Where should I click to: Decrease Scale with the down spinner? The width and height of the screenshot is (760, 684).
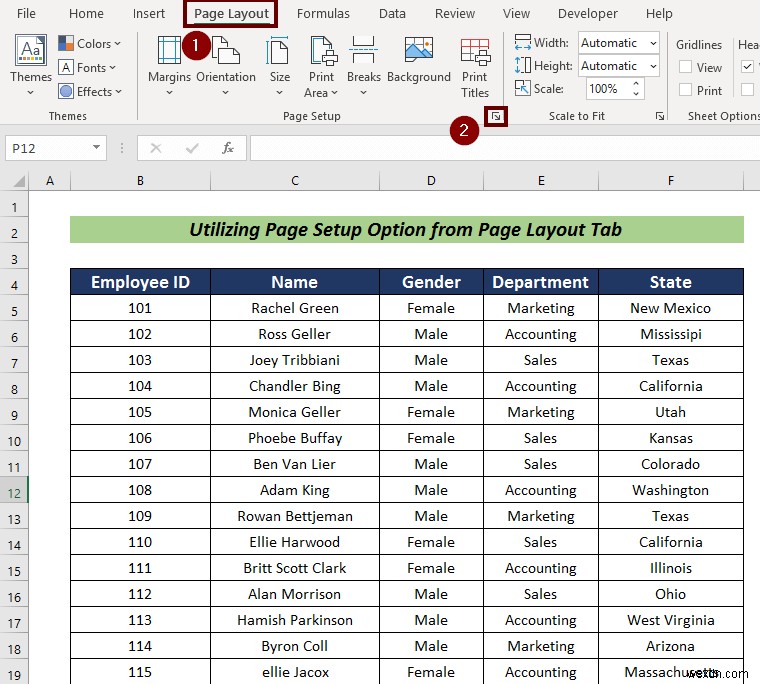(x=636, y=94)
